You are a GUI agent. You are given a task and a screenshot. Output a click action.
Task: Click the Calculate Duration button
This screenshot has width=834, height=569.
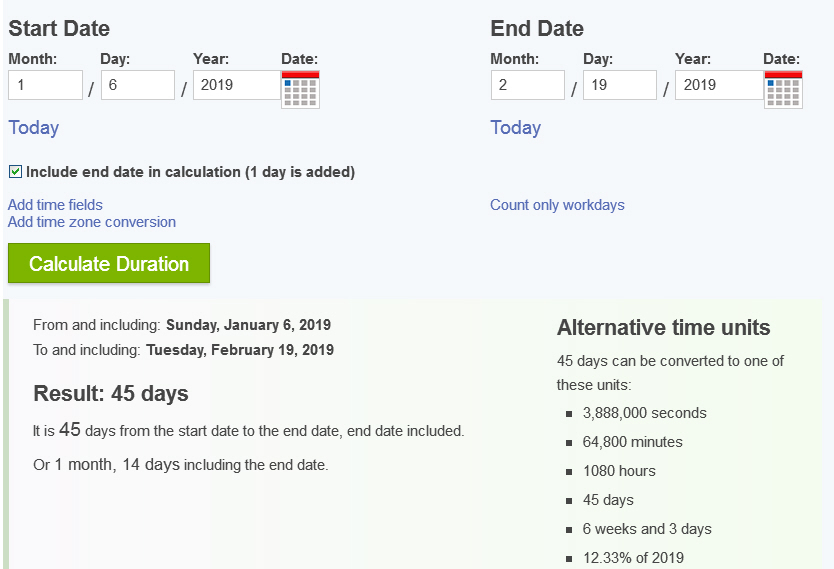pos(109,263)
